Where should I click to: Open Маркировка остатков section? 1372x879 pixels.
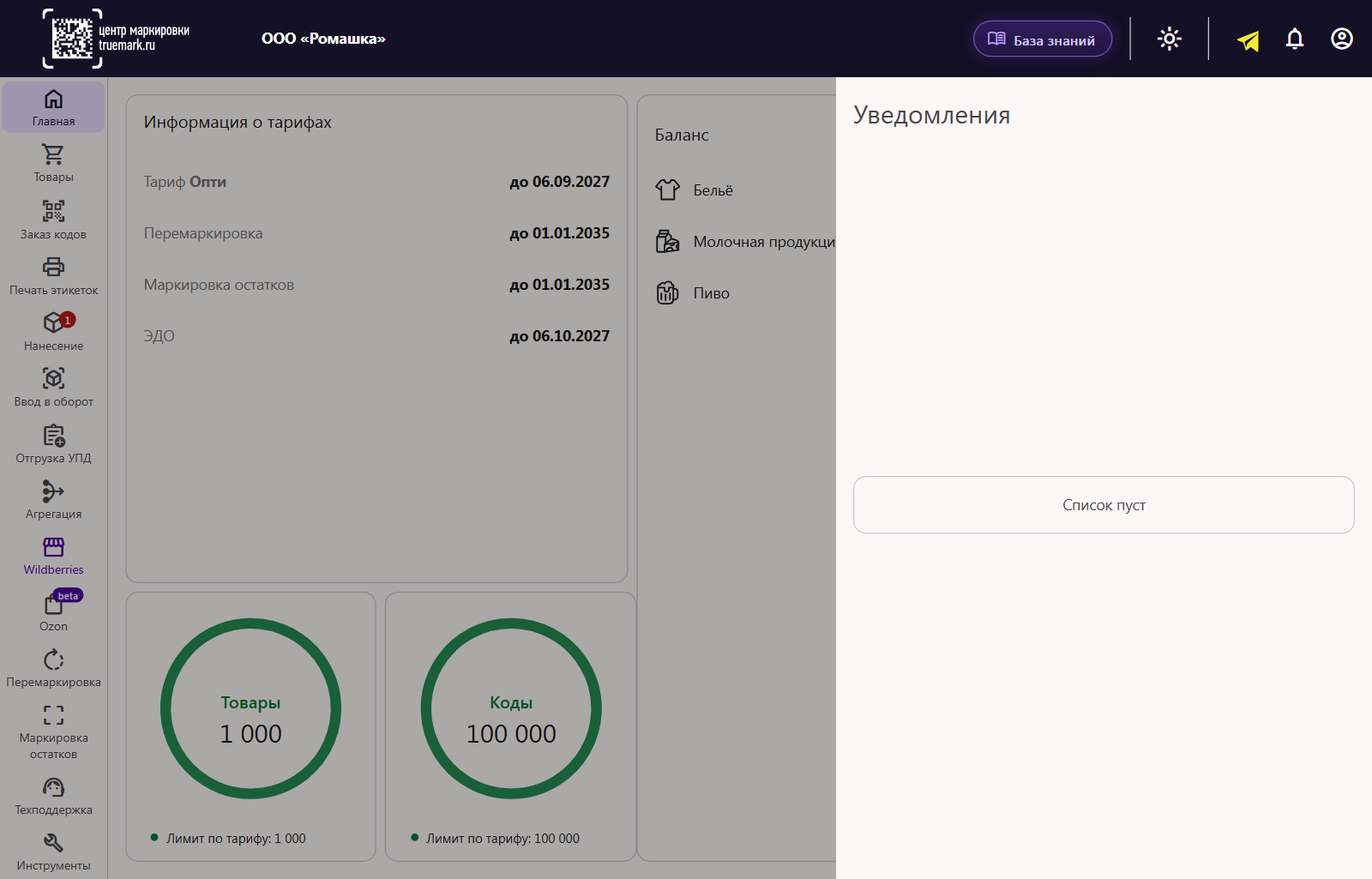click(53, 731)
